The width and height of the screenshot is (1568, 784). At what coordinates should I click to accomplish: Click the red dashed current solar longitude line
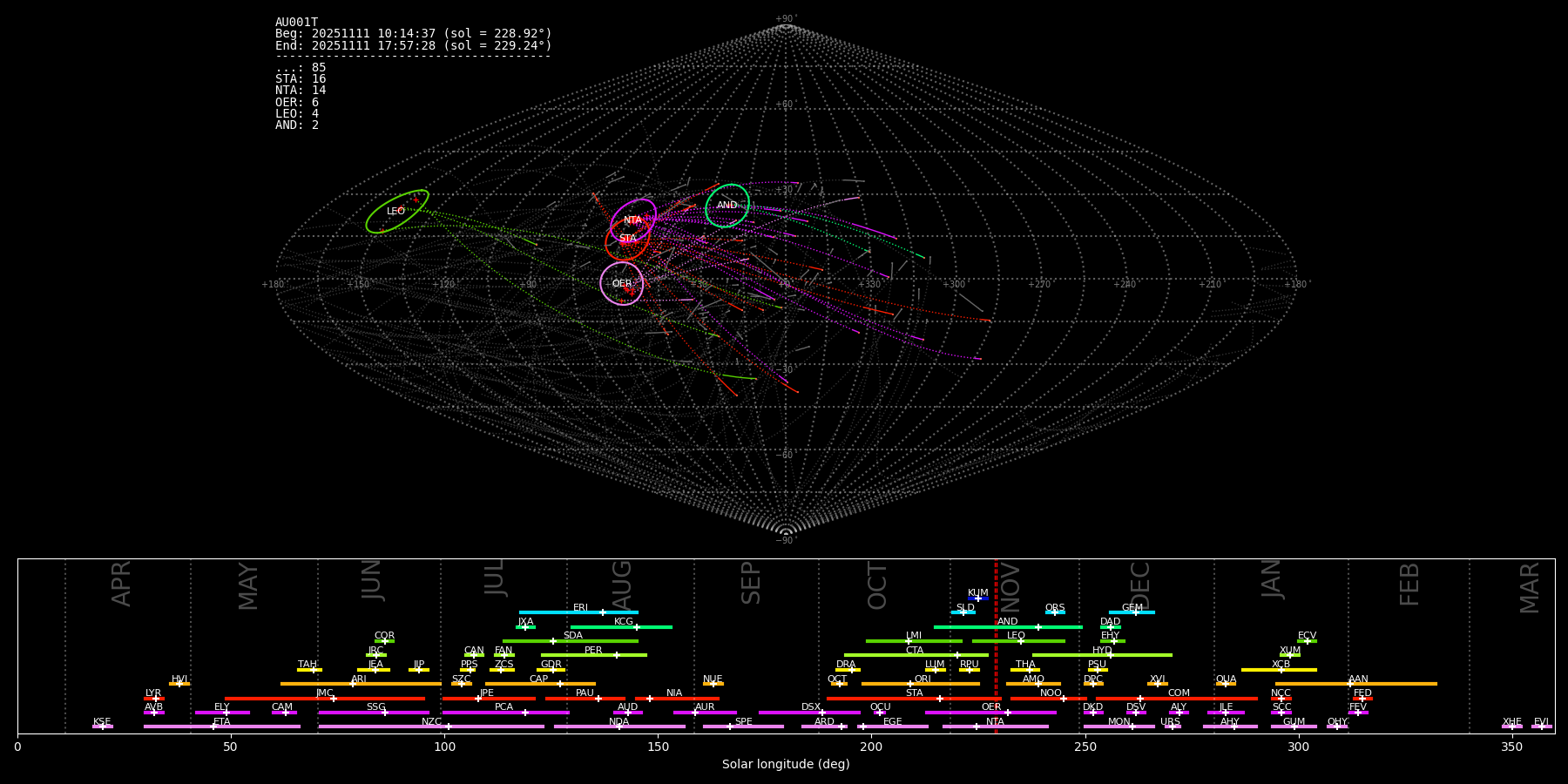[x=996, y=645]
